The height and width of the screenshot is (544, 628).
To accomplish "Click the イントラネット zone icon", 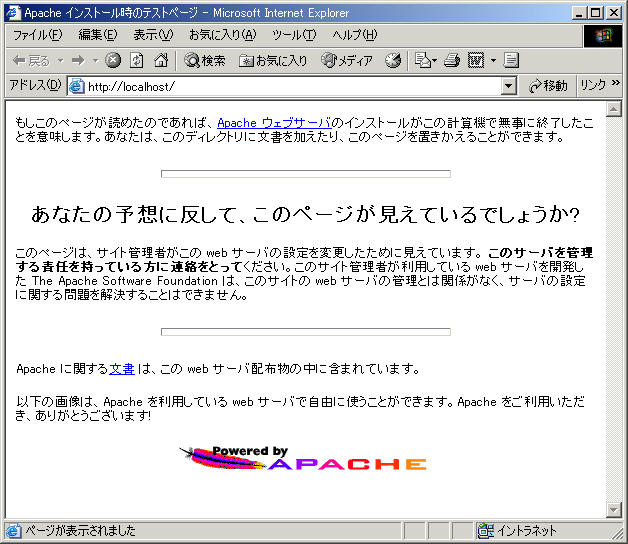I will [485, 531].
